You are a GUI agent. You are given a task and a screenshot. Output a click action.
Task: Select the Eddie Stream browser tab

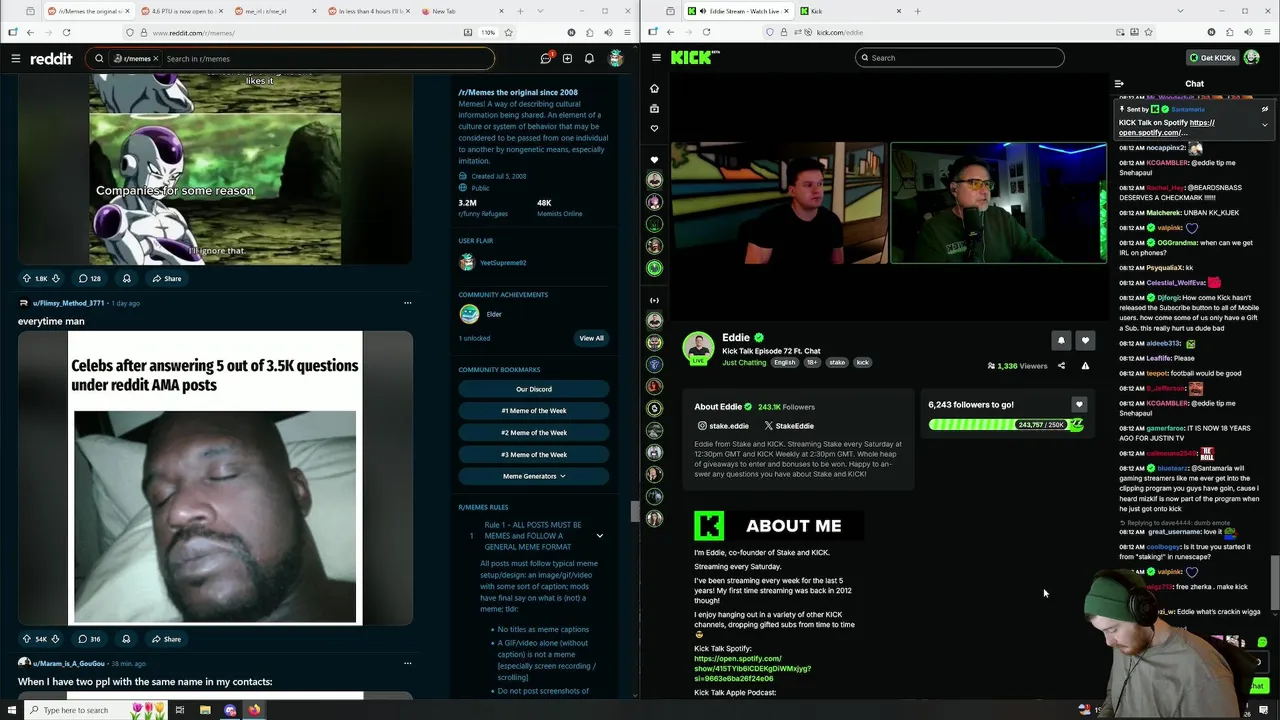738,11
